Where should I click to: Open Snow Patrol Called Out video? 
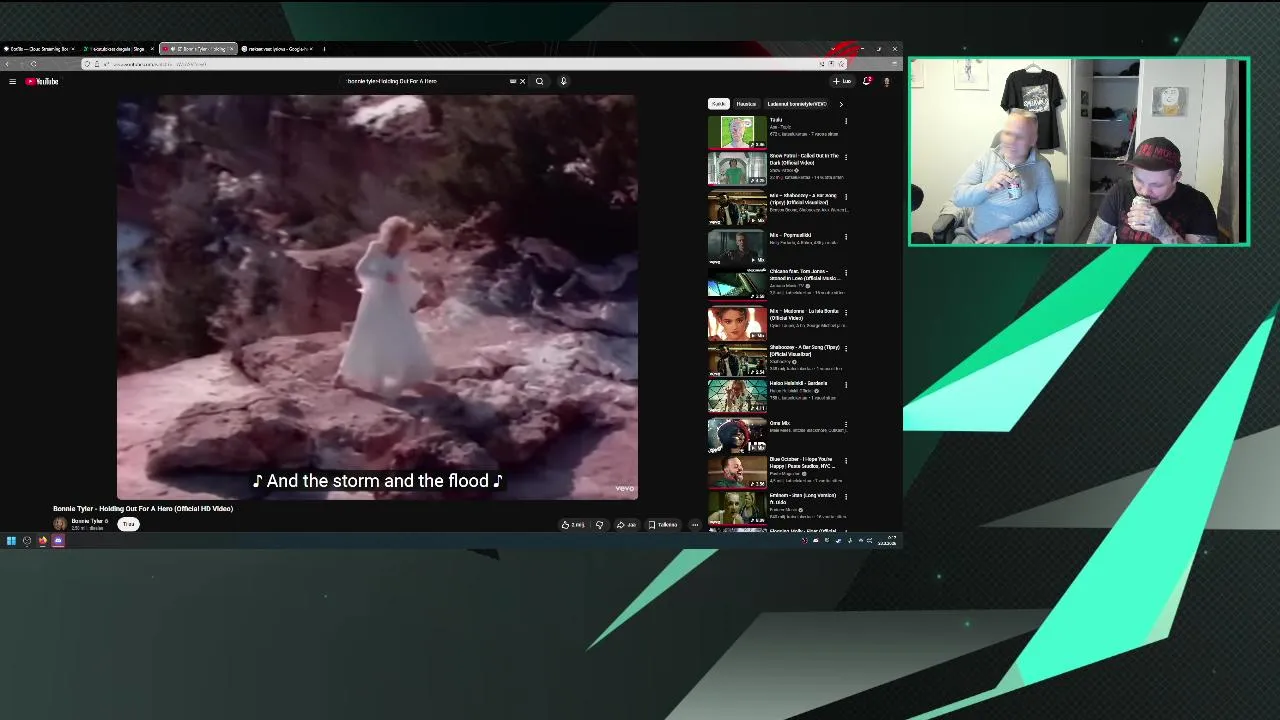pos(737,168)
